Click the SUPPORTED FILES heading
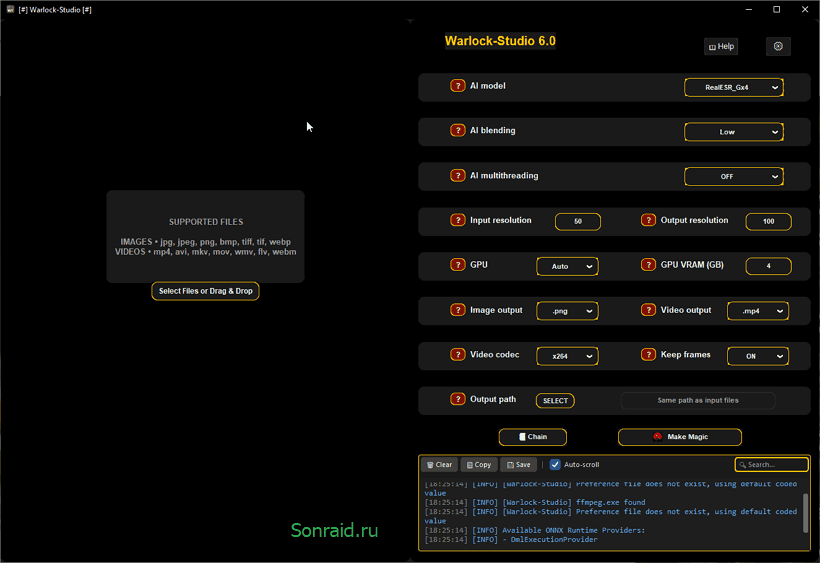Screen dimensions: 820x563 coord(206,222)
